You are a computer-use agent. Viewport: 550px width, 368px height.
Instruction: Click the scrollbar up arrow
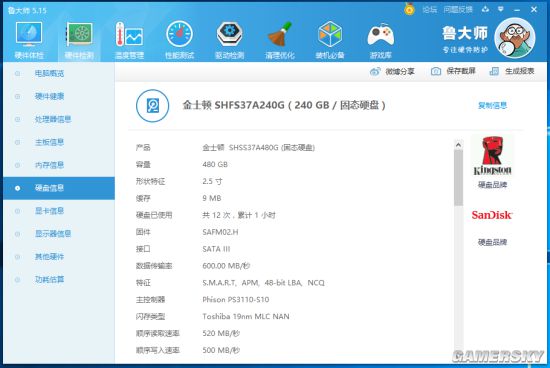tap(458, 145)
